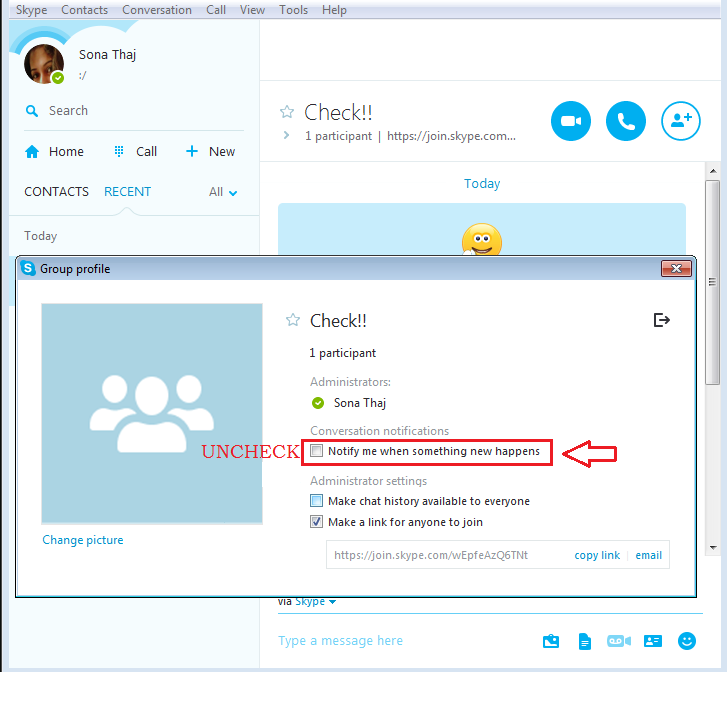
Task: Open the Call dial pad icon
Action: pos(119,152)
